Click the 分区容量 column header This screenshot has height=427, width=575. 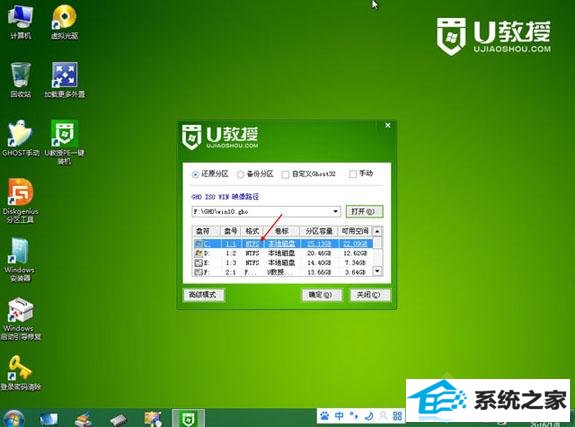(319, 231)
